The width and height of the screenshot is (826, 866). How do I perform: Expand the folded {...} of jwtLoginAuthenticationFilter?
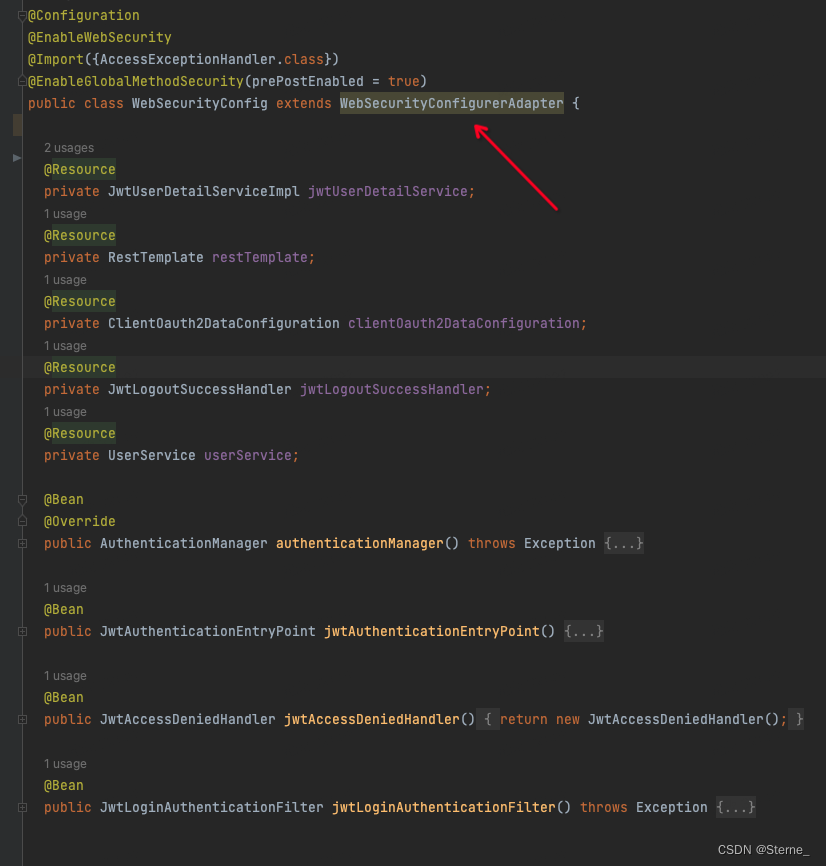tap(735, 807)
